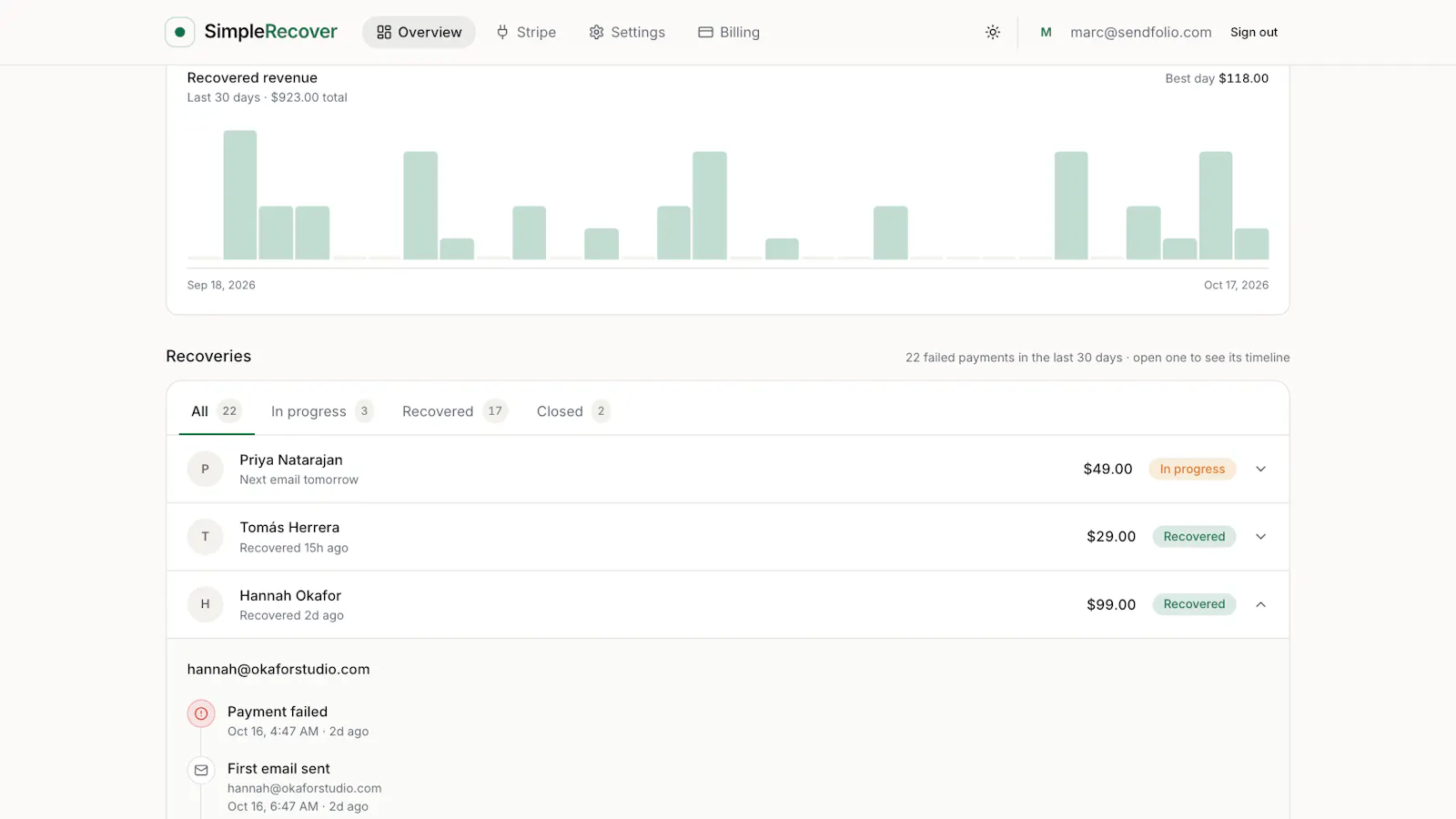This screenshot has width=1456, height=819.
Task: Click the hannah@okaforstudio.com heading
Action: [278, 669]
